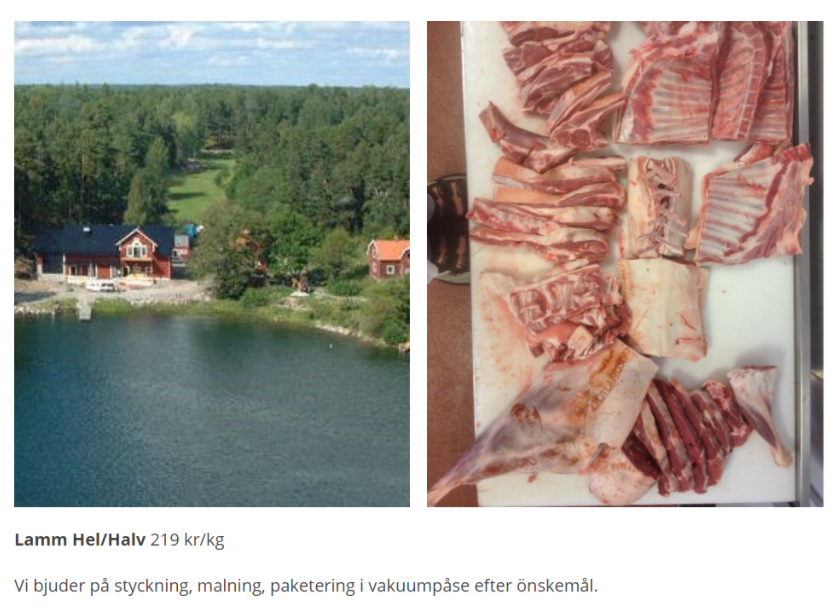Click the square fat-covered cut below the rolled roast
This screenshot has height=608, width=830.
[664, 308]
